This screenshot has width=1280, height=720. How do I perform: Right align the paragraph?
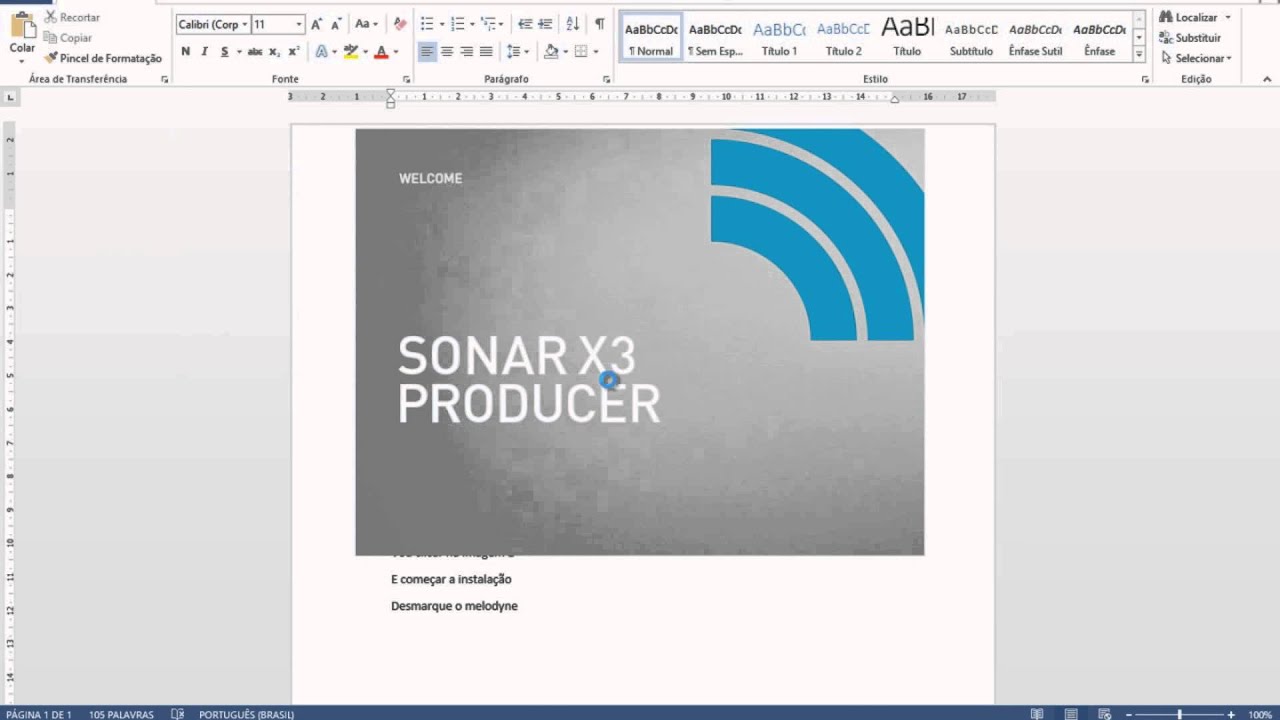(466, 51)
